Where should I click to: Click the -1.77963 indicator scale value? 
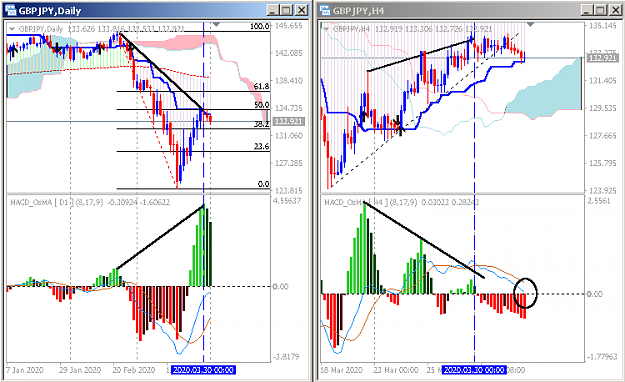pyautogui.click(x=602, y=356)
